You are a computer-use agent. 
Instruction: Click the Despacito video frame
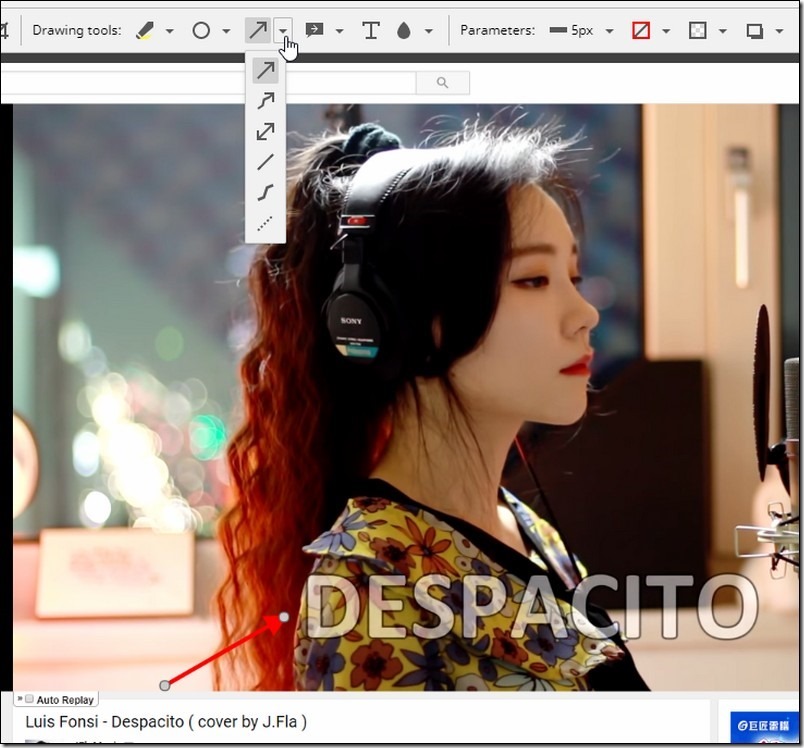click(406, 397)
